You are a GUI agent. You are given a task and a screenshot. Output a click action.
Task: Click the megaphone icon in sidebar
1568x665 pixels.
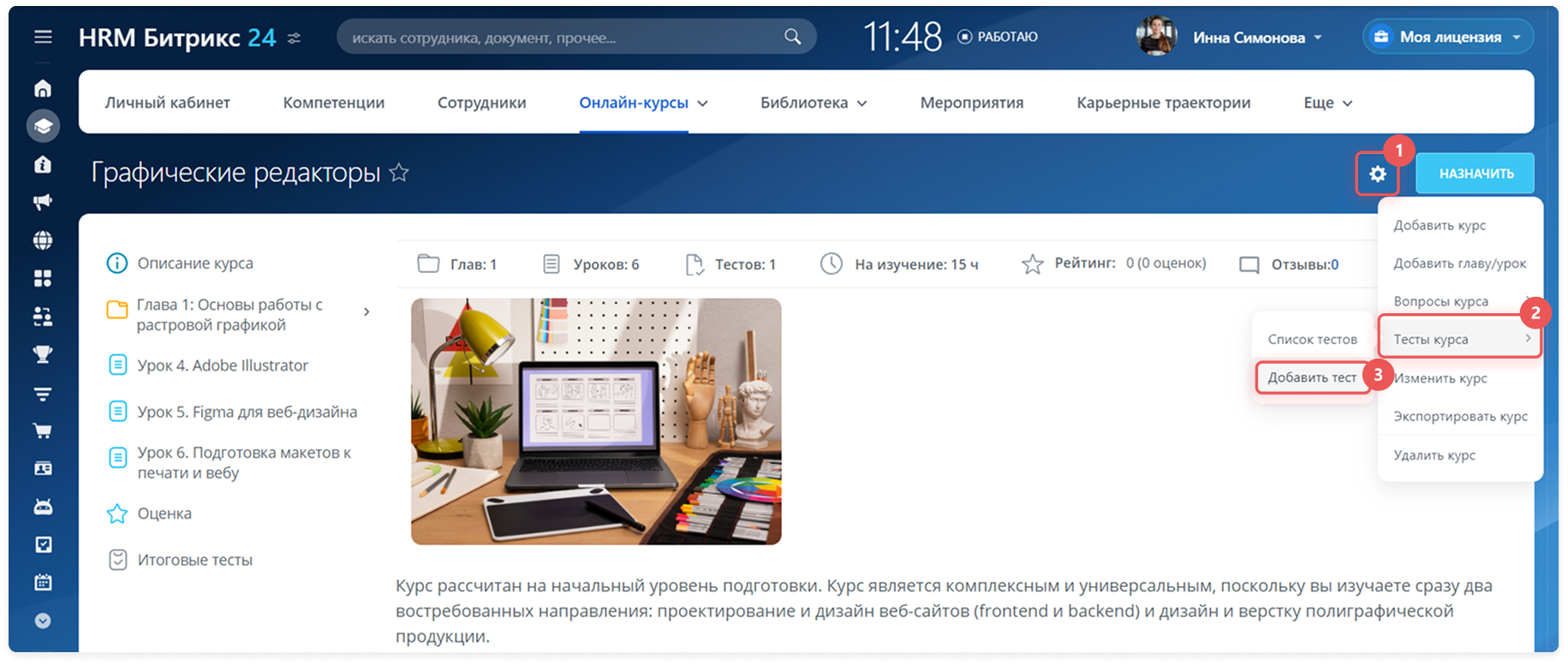point(43,202)
